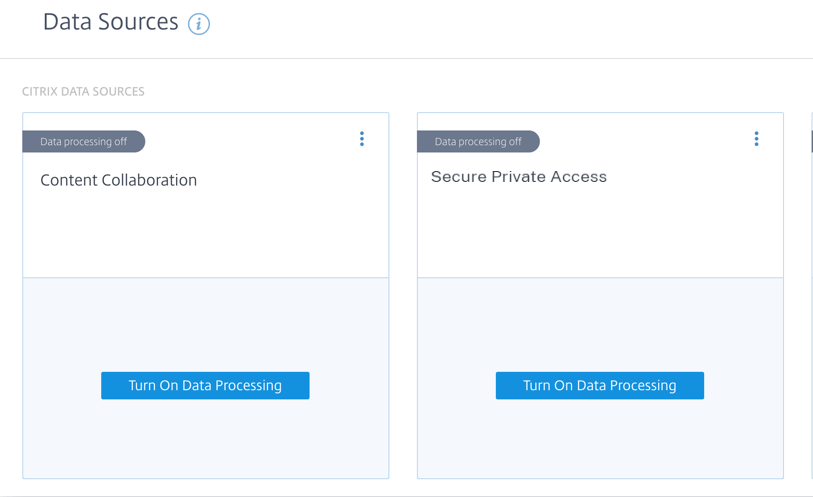Open the Content Collaboration three-dot menu
Viewport: 813px width, 497px height.
(x=362, y=139)
